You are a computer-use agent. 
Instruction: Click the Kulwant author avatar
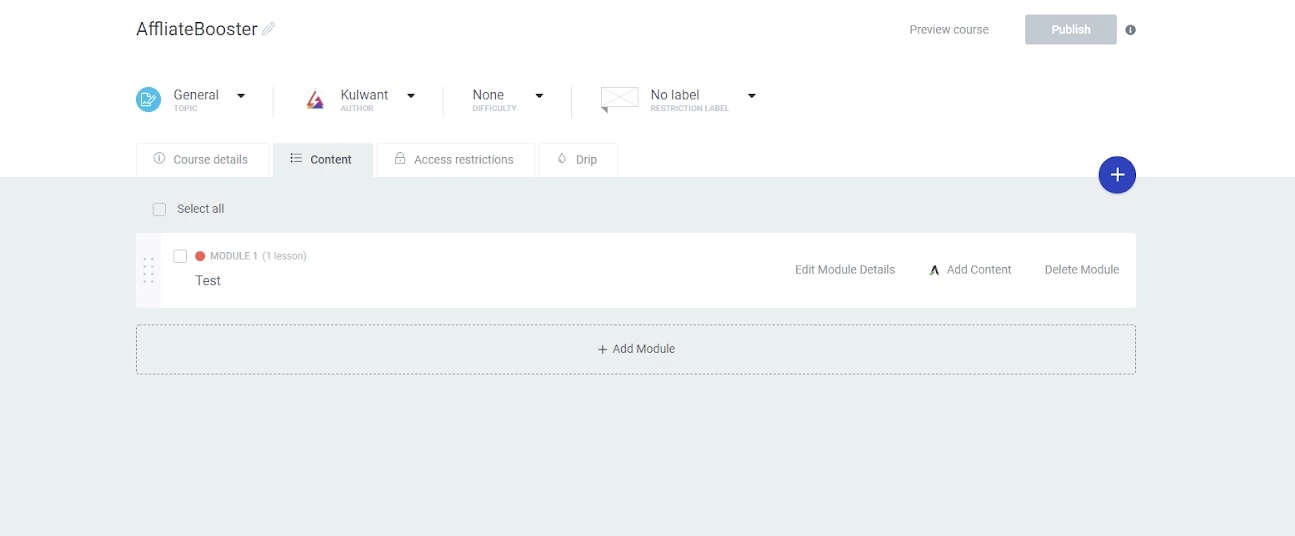coord(315,99)
